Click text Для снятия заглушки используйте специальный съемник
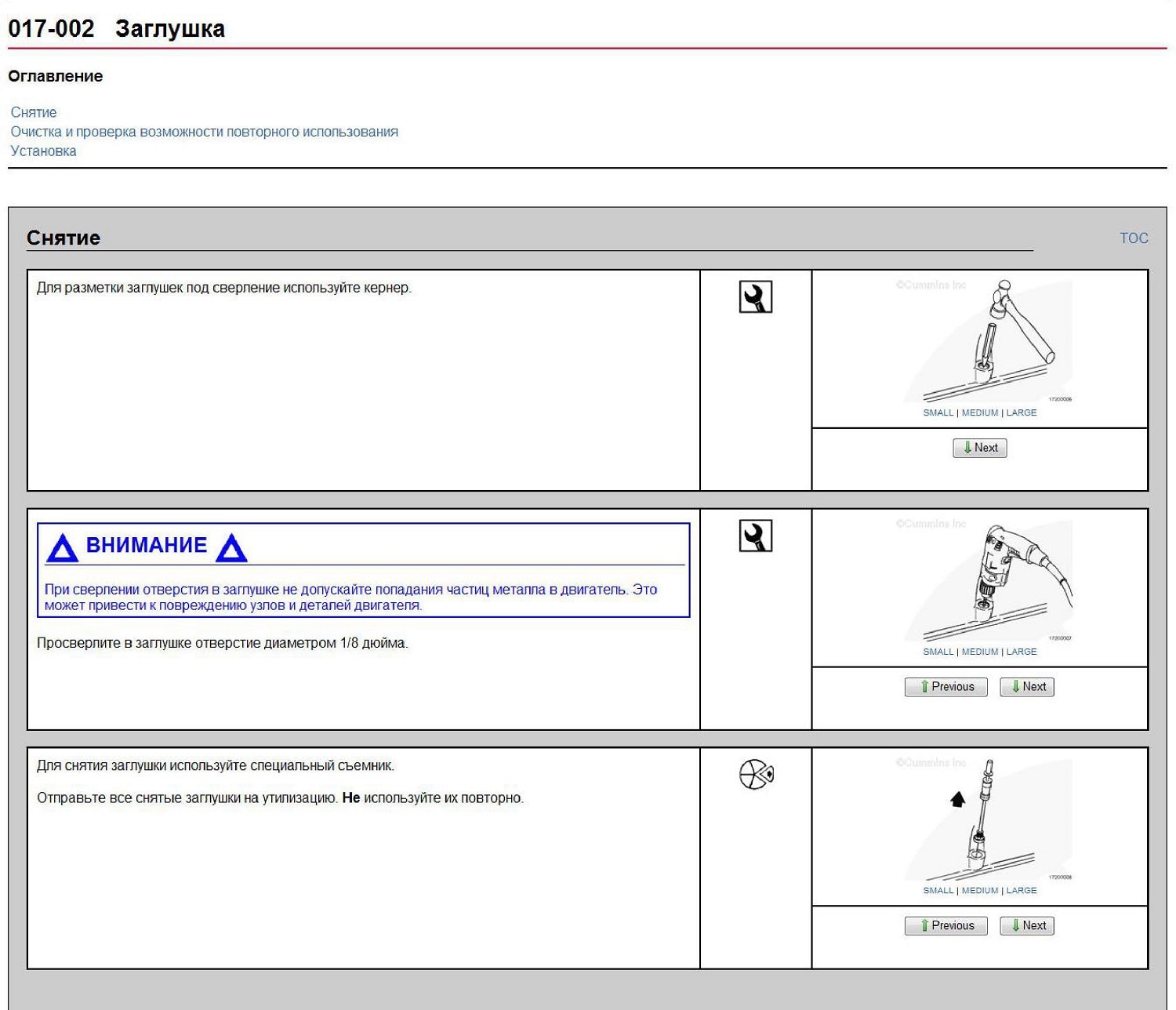This screenshot has height=1010, width=1176. pos(216,765)
